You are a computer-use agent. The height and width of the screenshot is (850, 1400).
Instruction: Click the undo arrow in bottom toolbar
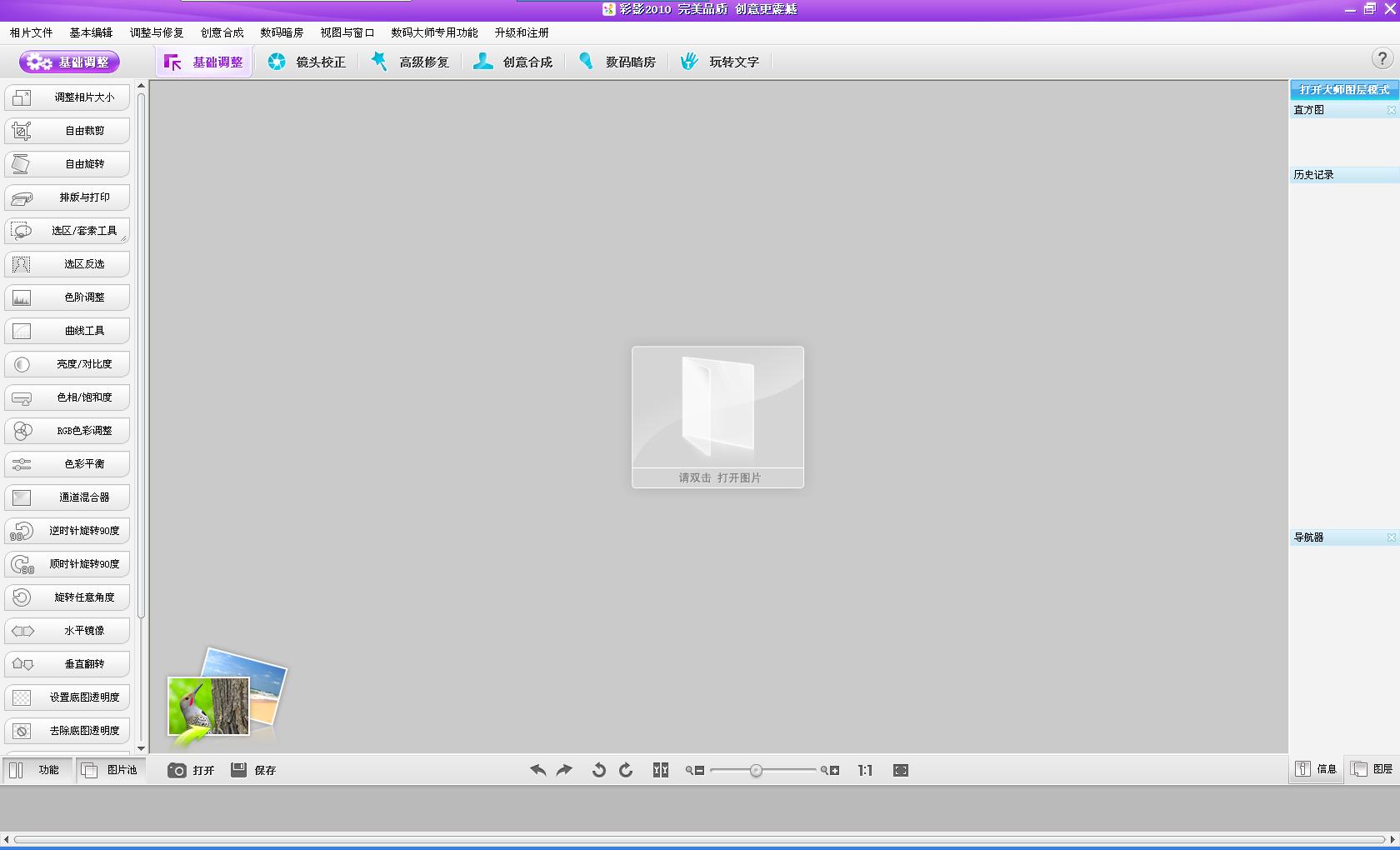(538, 770)
